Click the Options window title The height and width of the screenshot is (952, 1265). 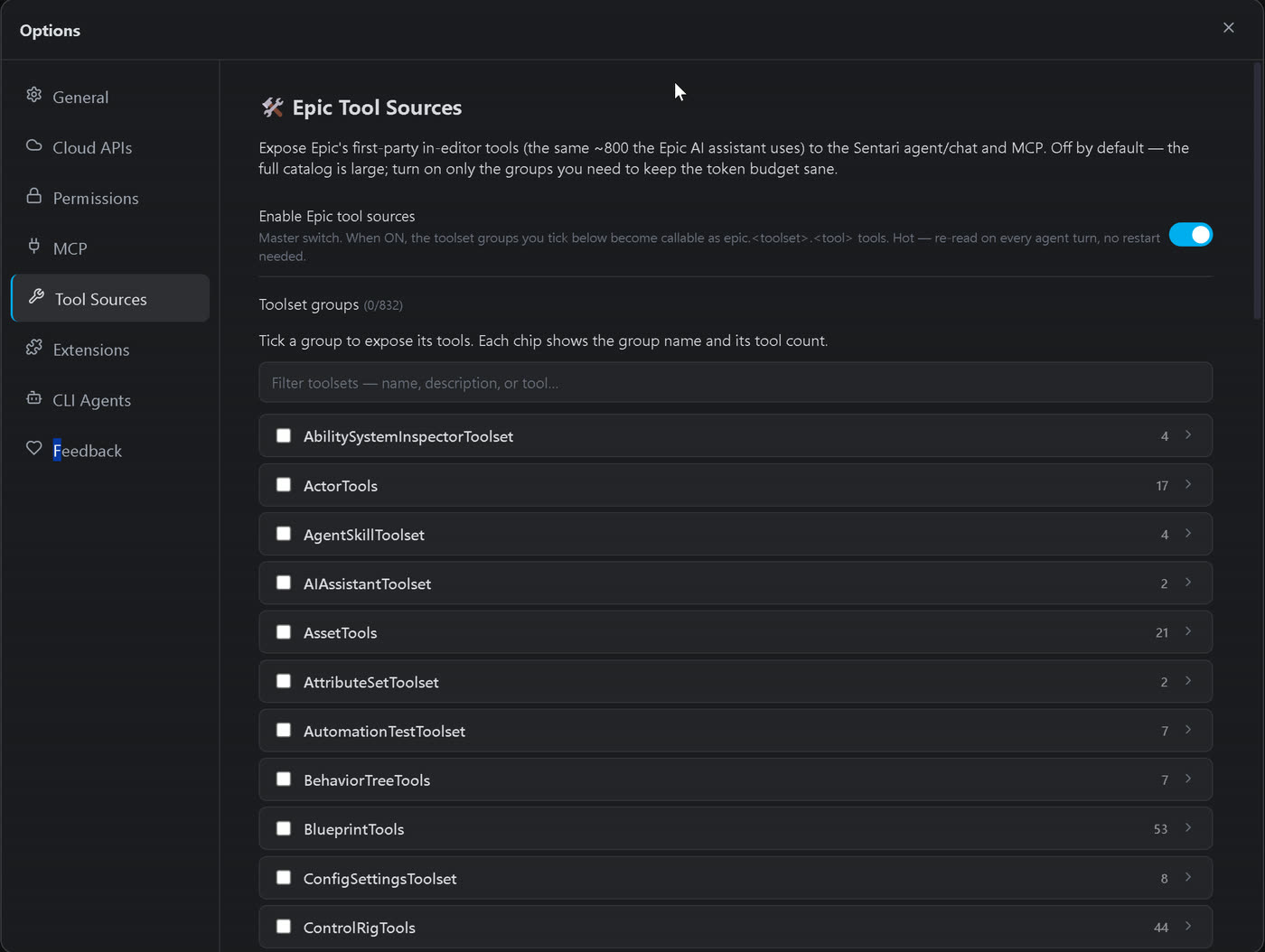50,30
